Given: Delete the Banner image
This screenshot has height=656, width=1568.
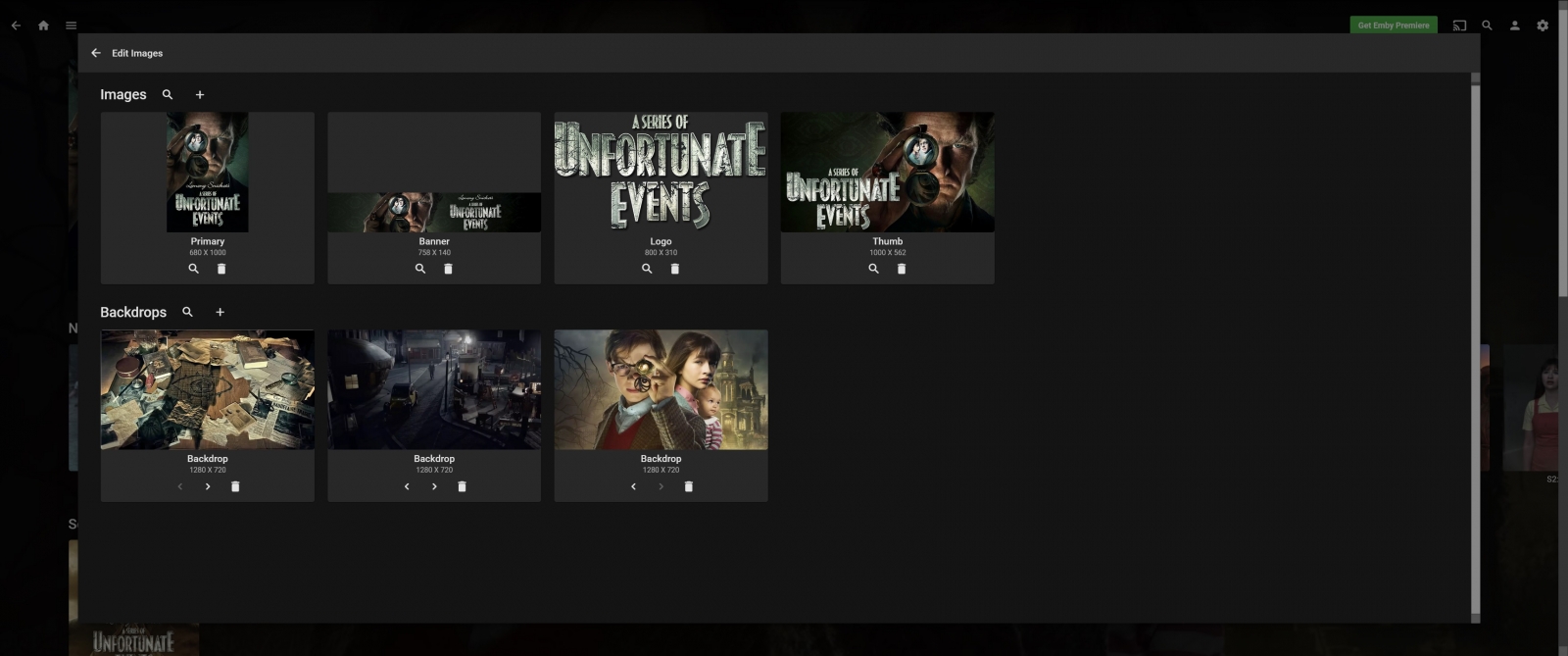Looking at the screenshot, I should coord(448,269).
